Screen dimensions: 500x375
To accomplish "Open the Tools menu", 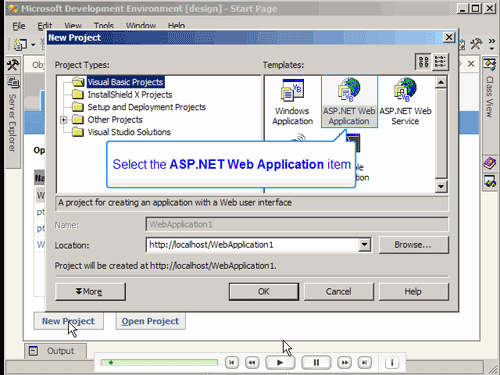I will [104, 26].
